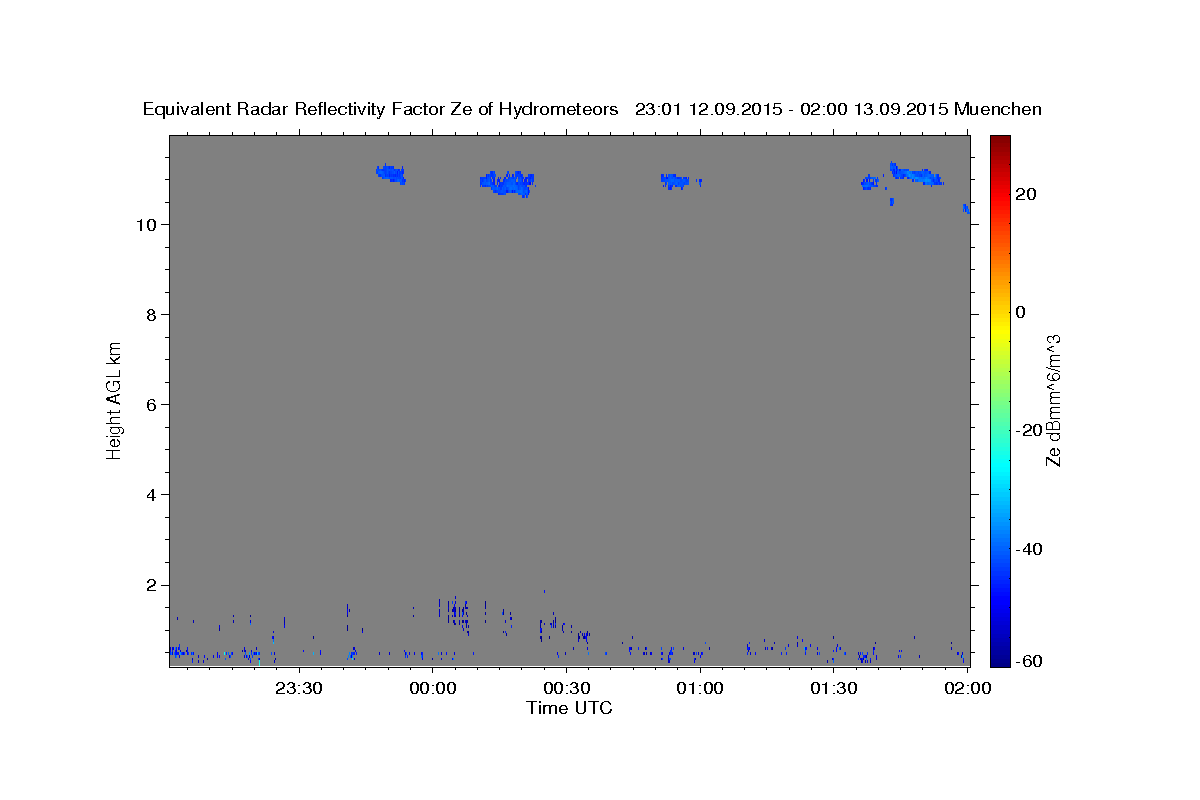Click the 01:00 time tick label
The image size is (1200, 800).
click(700, 688)
